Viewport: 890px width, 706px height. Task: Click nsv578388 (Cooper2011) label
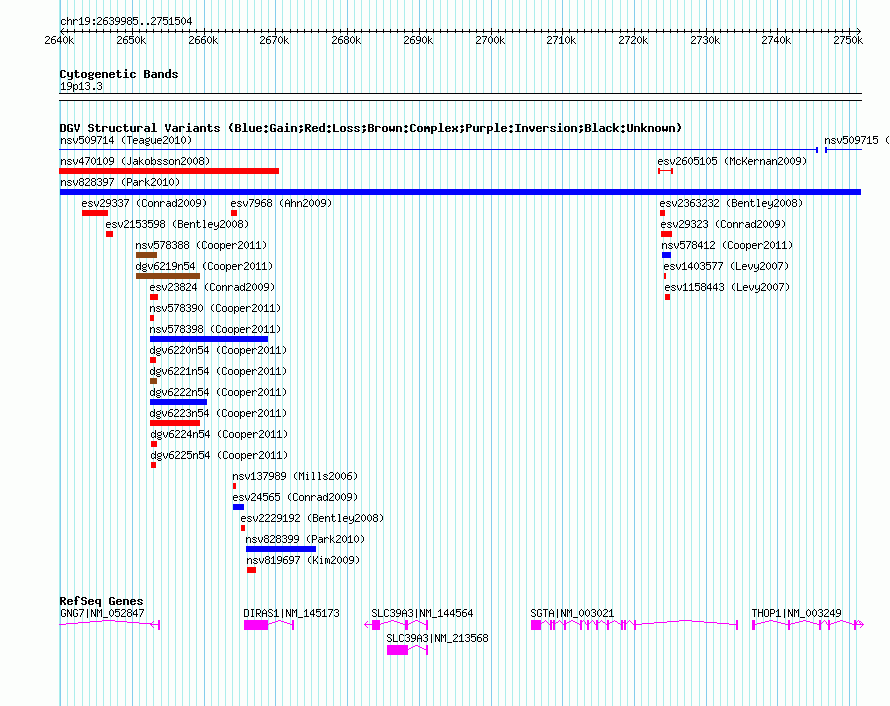point(201,245)
